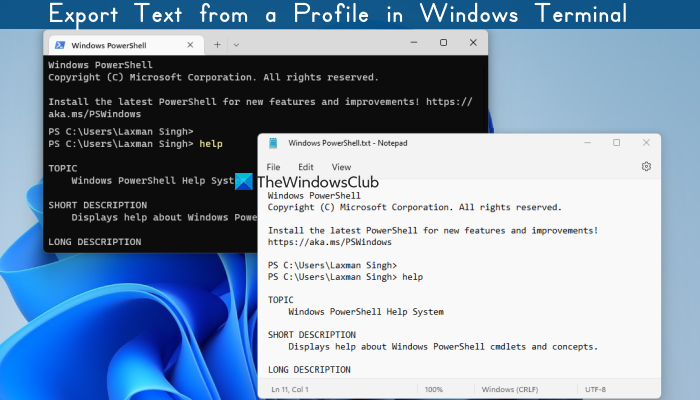The image size is (700, 400).
Task: Click 'Install the latest PowerShell' line in terminal
Action: pos(260,102)
